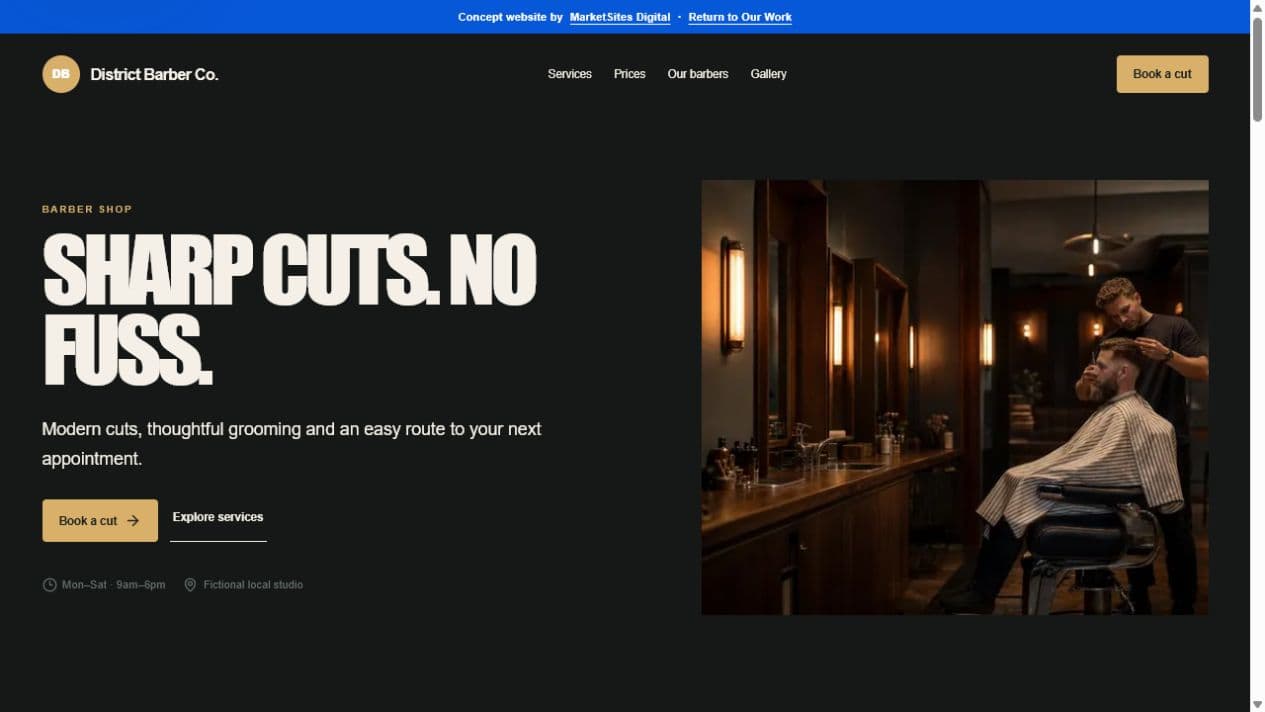Open the MarketSites Digital link
This screenshot has height=712, width=1265.
point(620,17)
